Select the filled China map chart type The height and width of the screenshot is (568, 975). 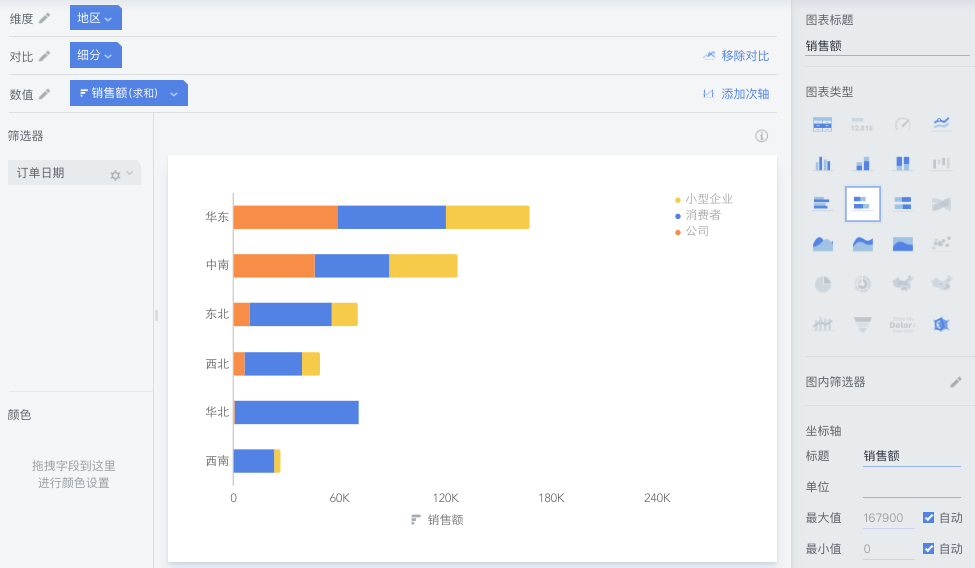click(902, 284)
